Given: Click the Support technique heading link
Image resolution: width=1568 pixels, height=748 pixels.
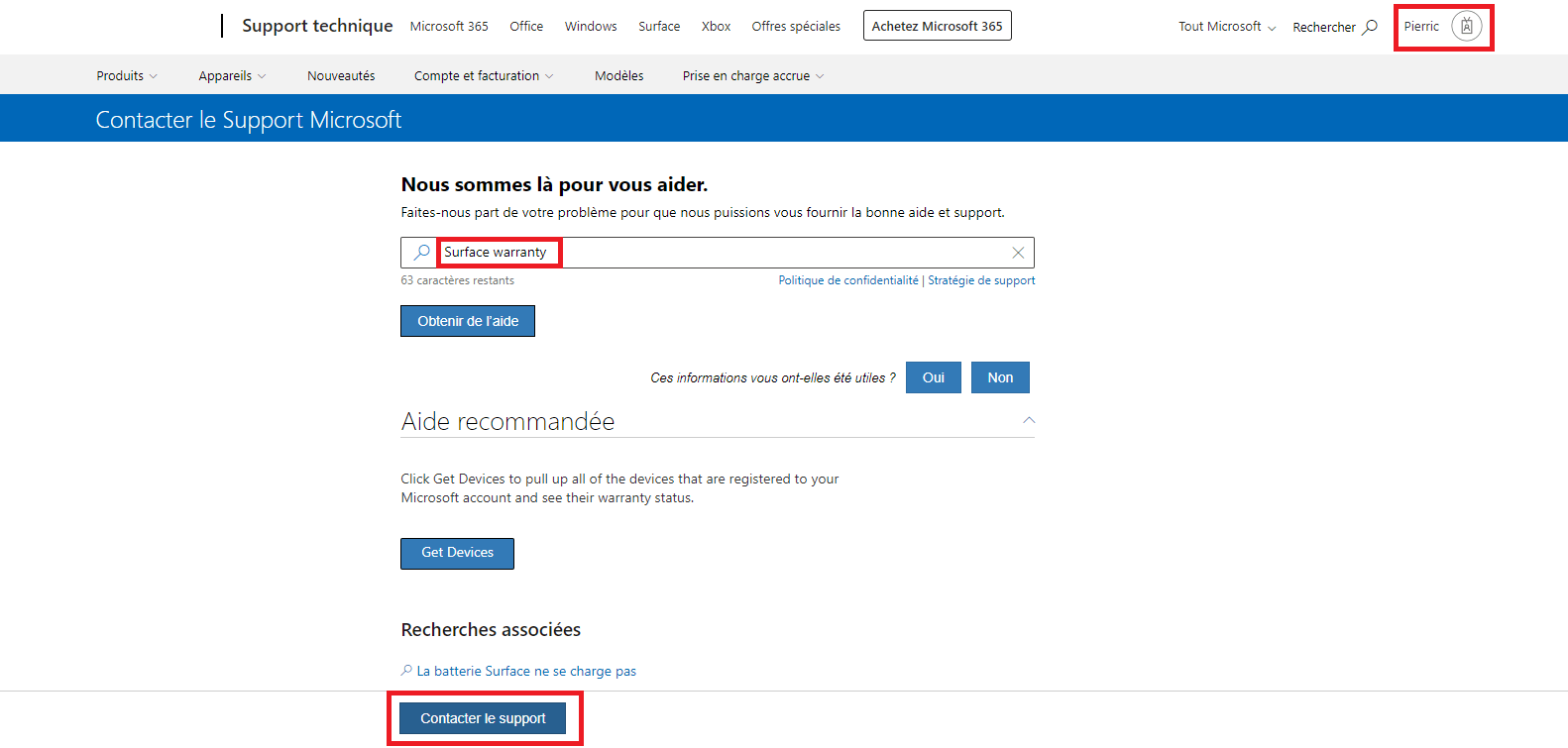Looking at the screenshot, I should pyautogui.click(x=317, y=26).
